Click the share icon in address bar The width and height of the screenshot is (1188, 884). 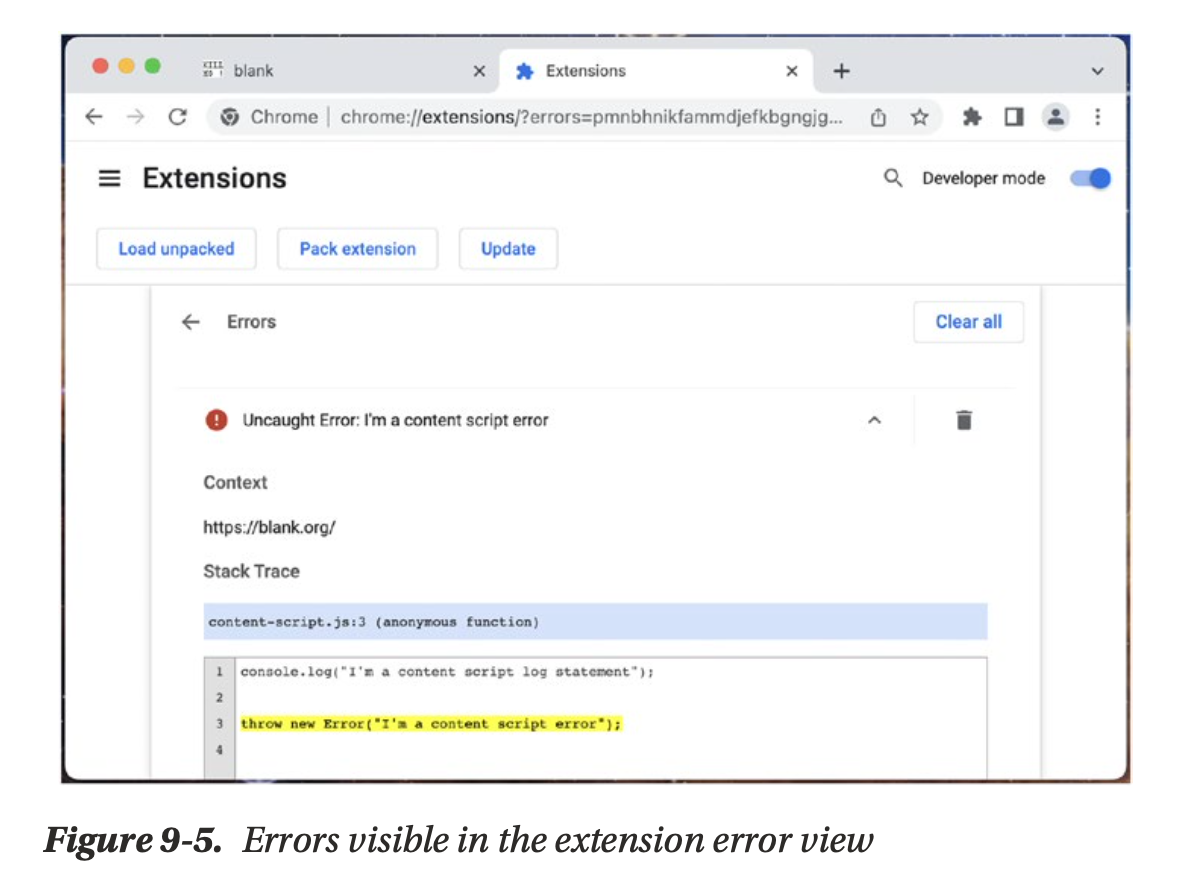(x=878, y=117)
